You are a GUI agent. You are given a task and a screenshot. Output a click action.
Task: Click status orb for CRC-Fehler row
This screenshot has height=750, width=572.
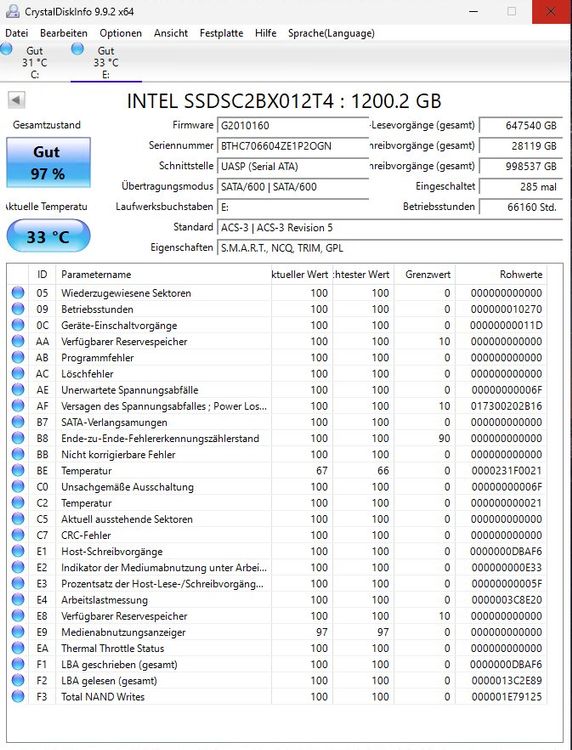pyautogui.click(x=18, y=535)
